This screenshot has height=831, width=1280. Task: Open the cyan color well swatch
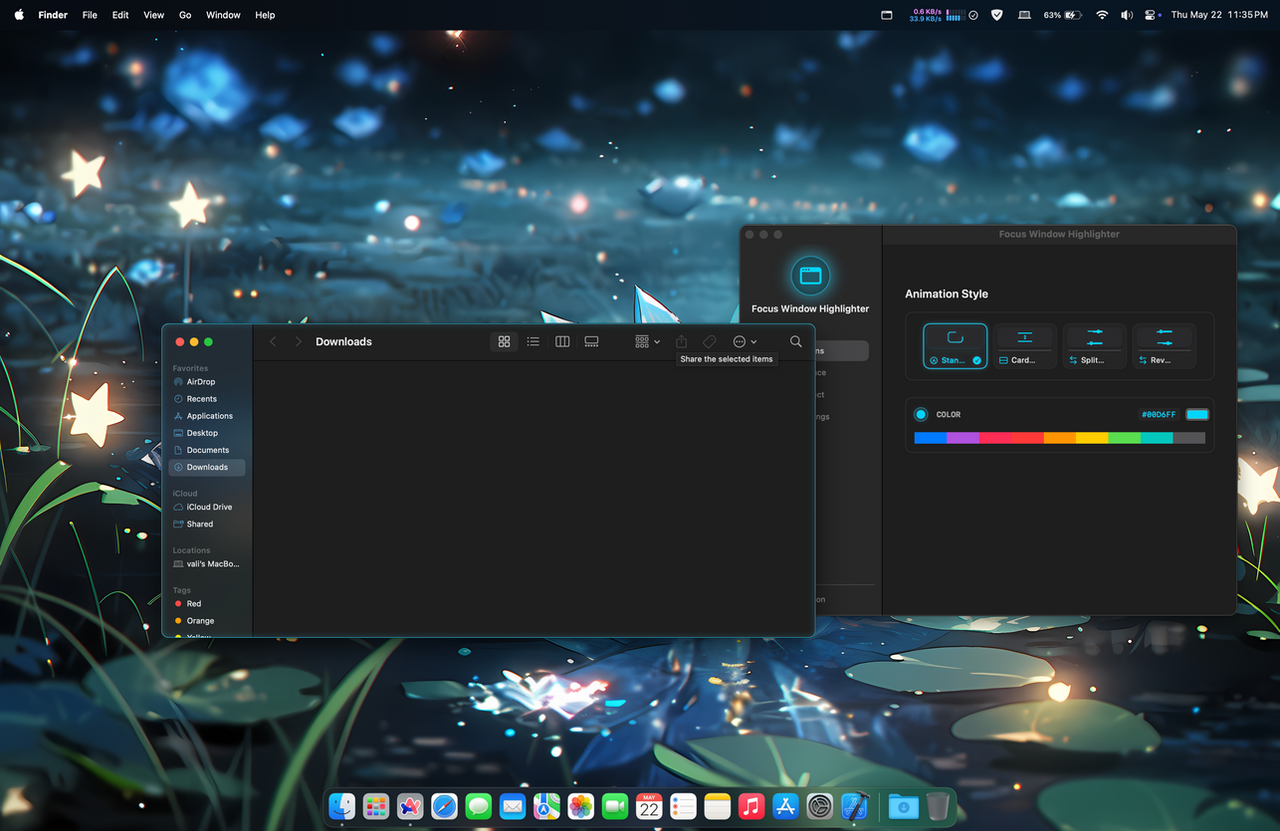[1197, 414]
